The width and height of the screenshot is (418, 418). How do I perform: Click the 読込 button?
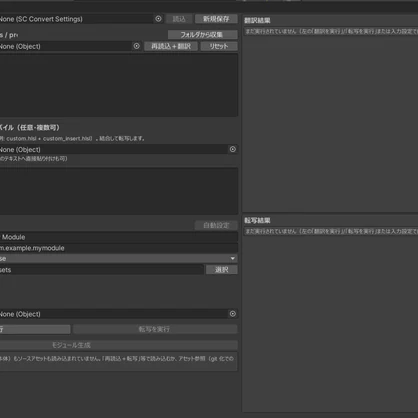coord(179,19)
